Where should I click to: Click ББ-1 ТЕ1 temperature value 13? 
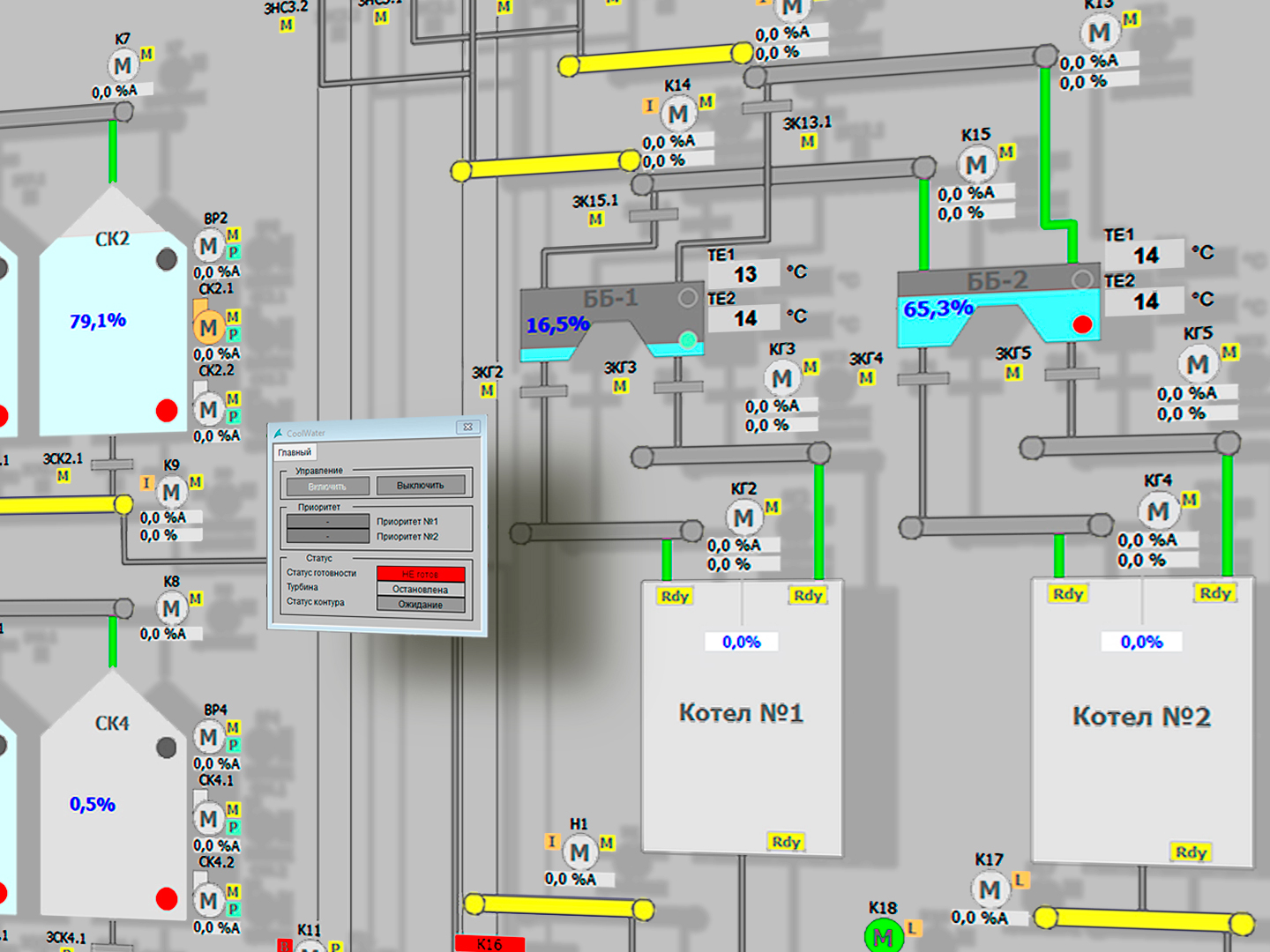tap(745, 274)
